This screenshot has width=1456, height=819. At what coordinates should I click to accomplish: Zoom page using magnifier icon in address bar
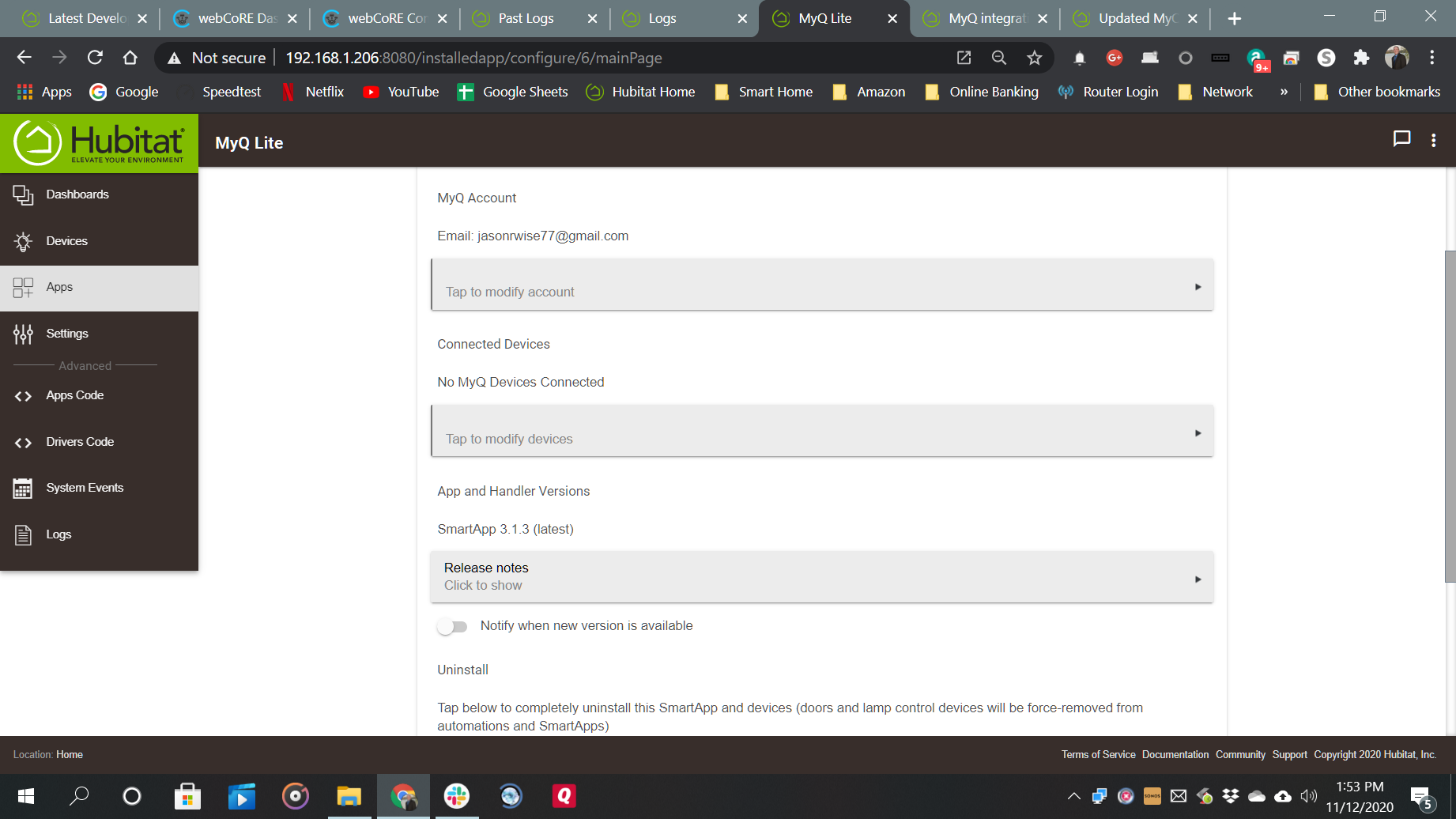pyautogui.click(x=999, y=58)
